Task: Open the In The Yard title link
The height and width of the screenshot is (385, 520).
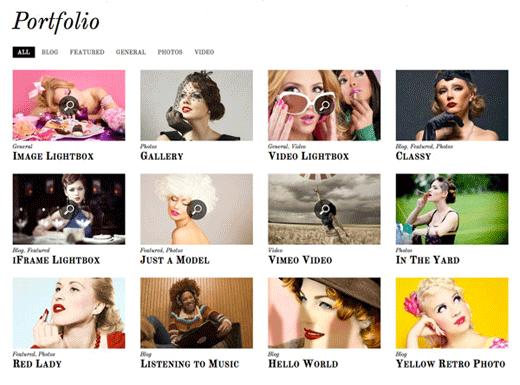Action: 428,260
